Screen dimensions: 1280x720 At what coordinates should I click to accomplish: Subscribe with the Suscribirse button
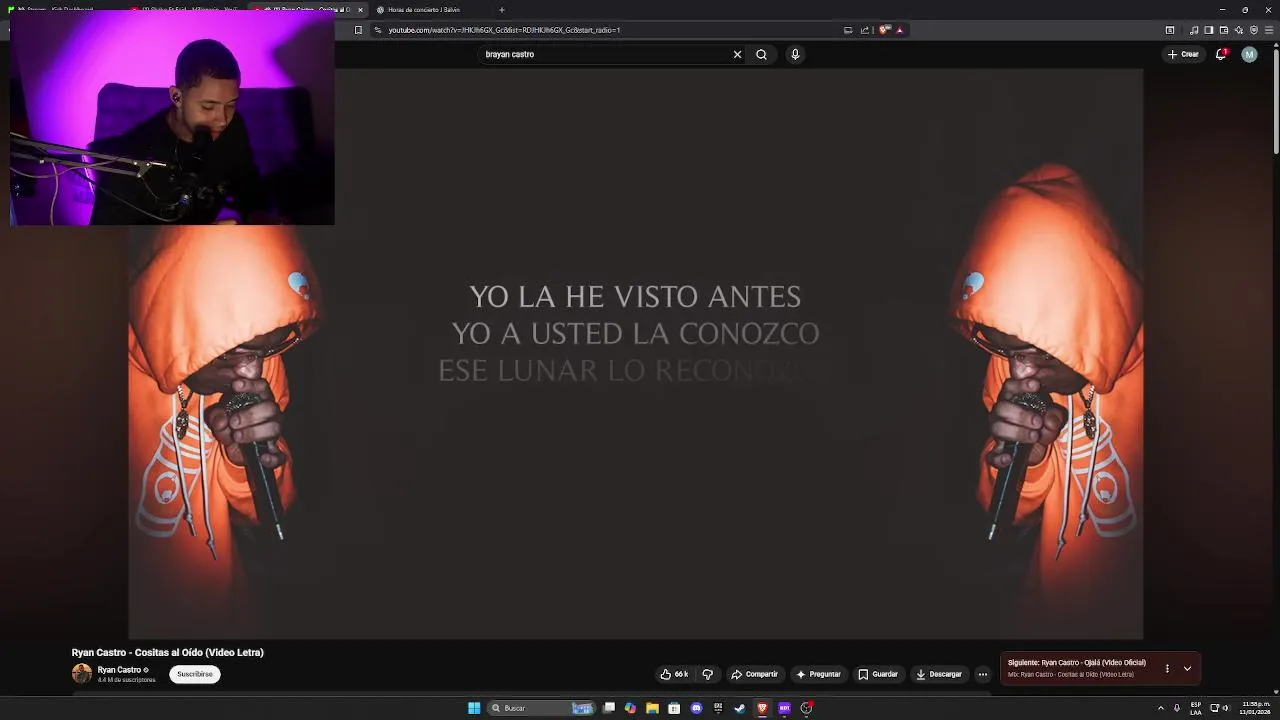tap(195, 674)
